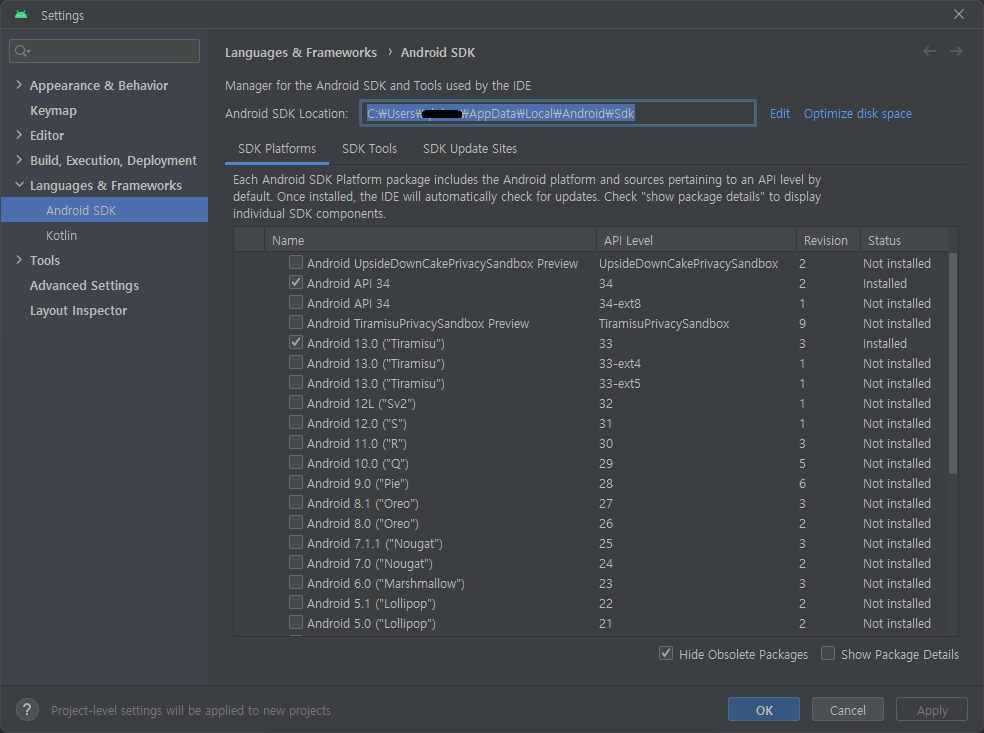The height and width of the screenshot is (733, 984).
Task: Click the search magnifier icon
Action: pos(22,51)
